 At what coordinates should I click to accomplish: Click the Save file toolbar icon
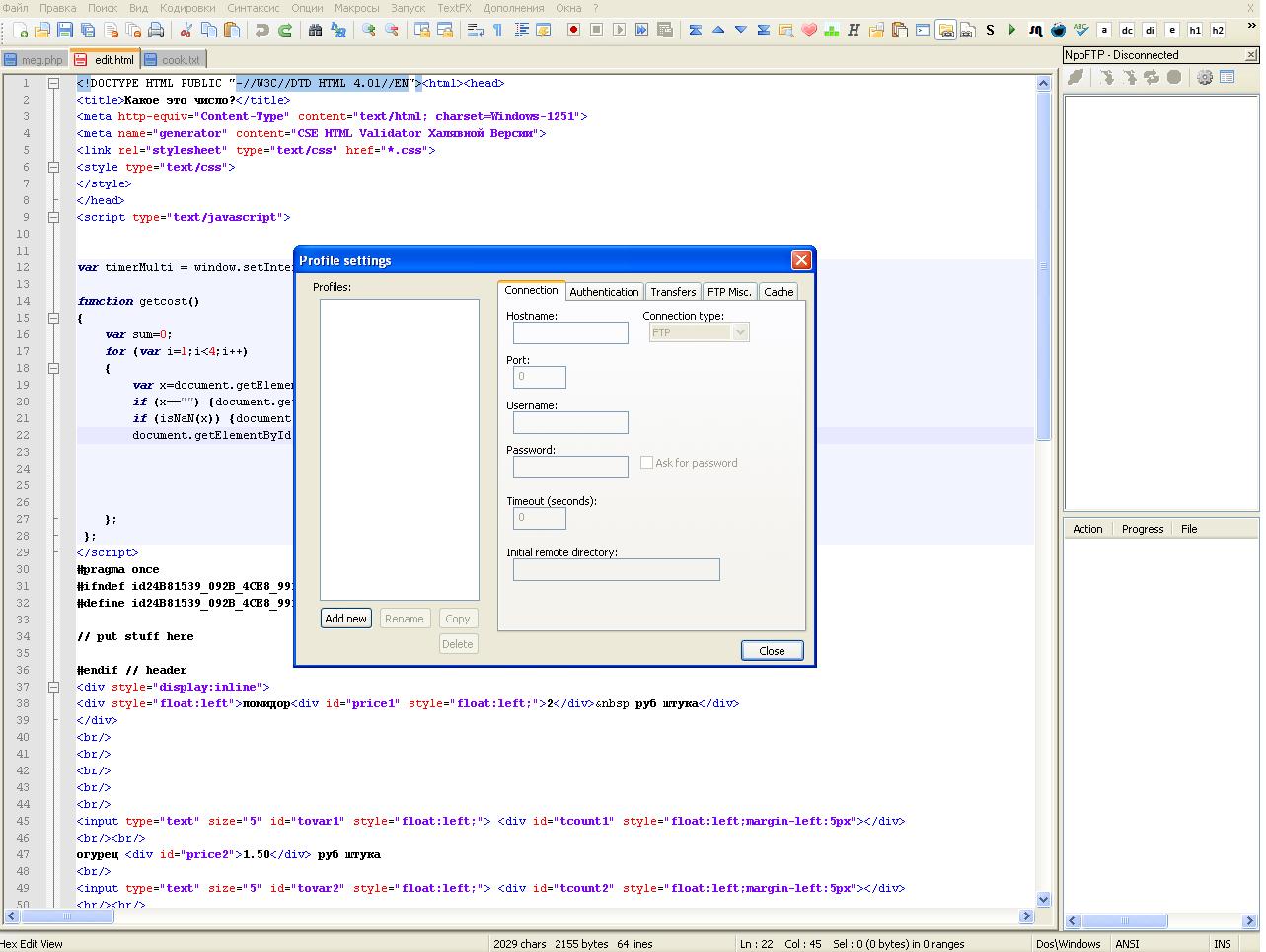tap(65, 31)
